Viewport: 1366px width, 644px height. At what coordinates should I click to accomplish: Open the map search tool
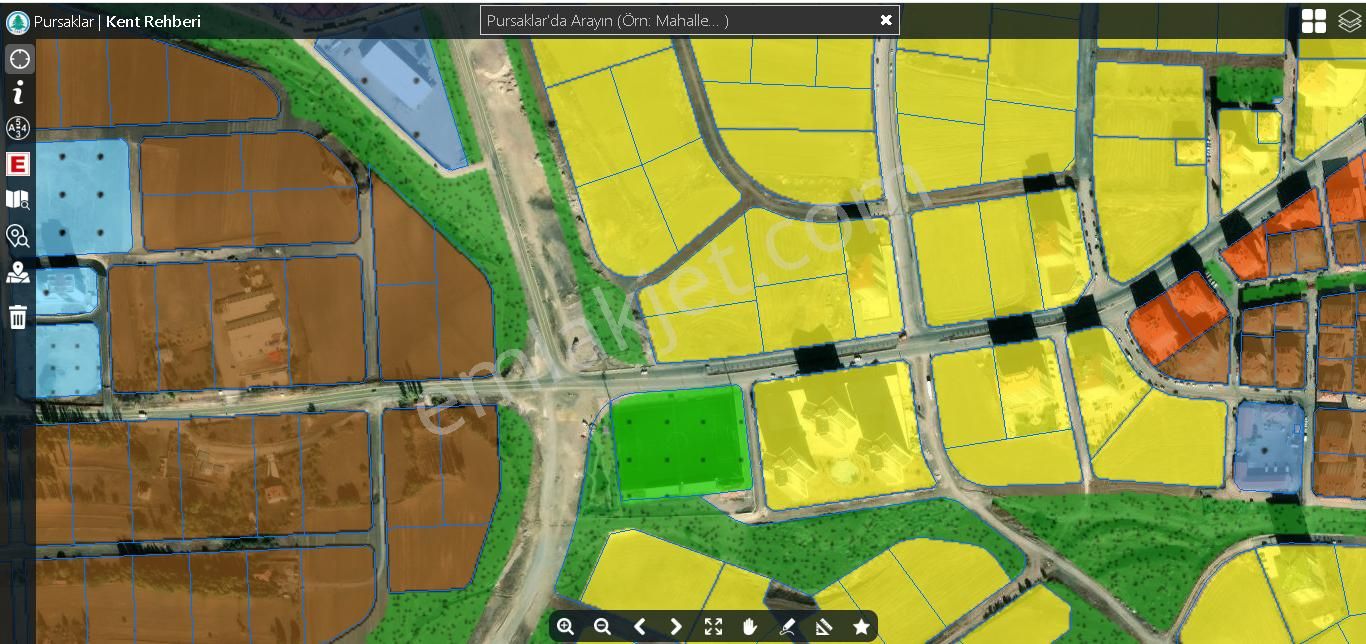pos(18,200)
